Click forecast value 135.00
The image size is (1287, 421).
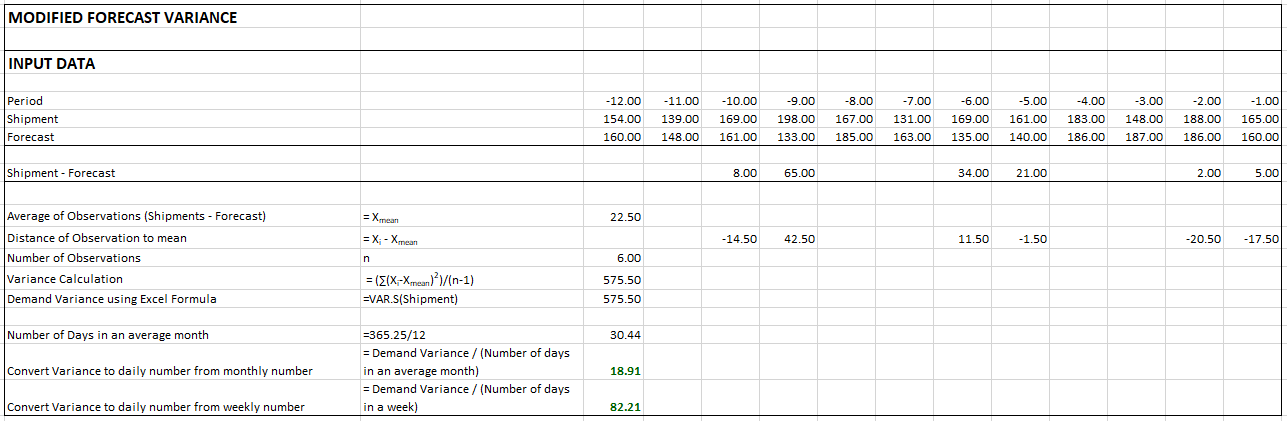pyautogui.click(x=971, y=137)
